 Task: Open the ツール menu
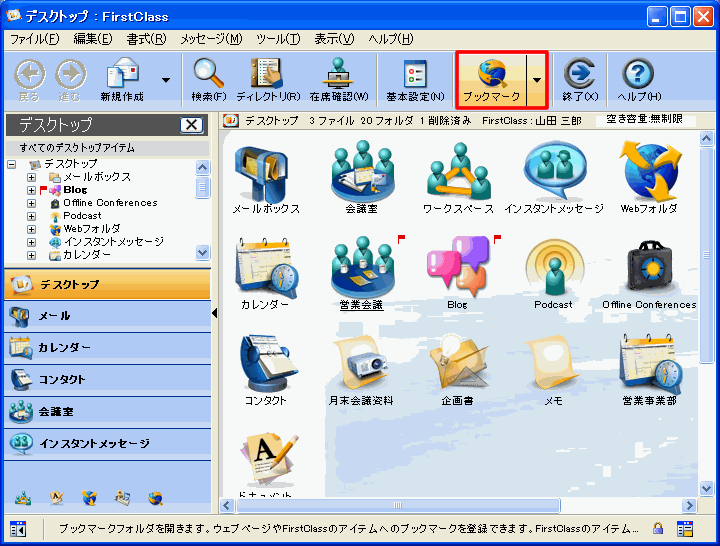pyautogui.click(x=277, y=39)
